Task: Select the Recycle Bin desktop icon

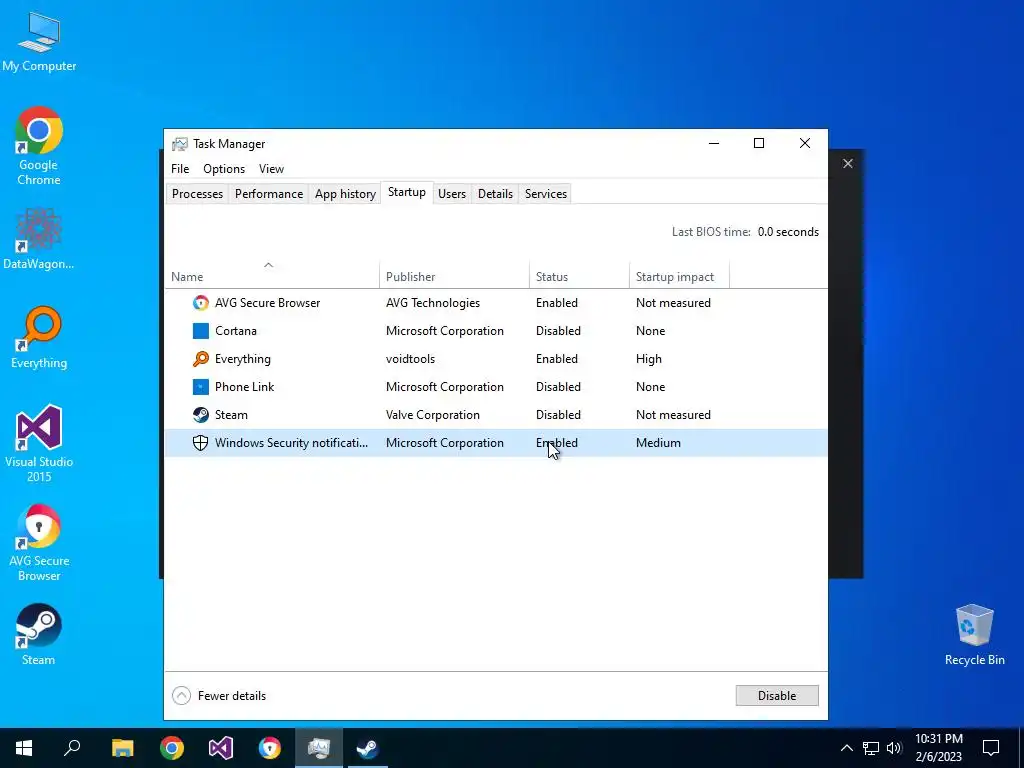Action: (974, 635)
